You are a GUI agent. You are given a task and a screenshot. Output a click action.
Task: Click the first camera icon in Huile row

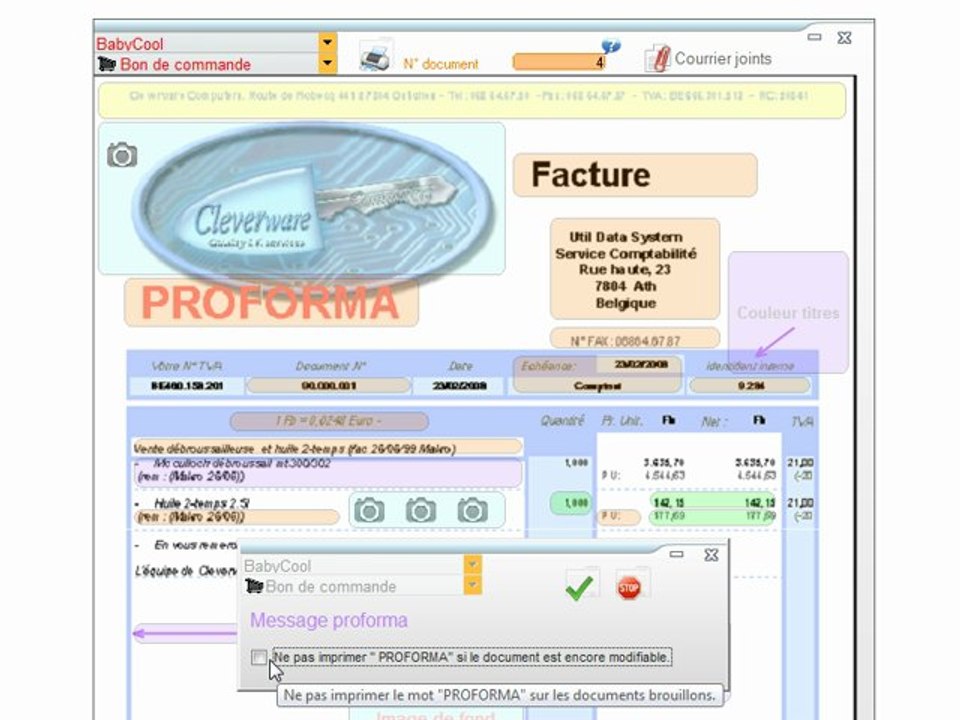click(x=369, y=510)
